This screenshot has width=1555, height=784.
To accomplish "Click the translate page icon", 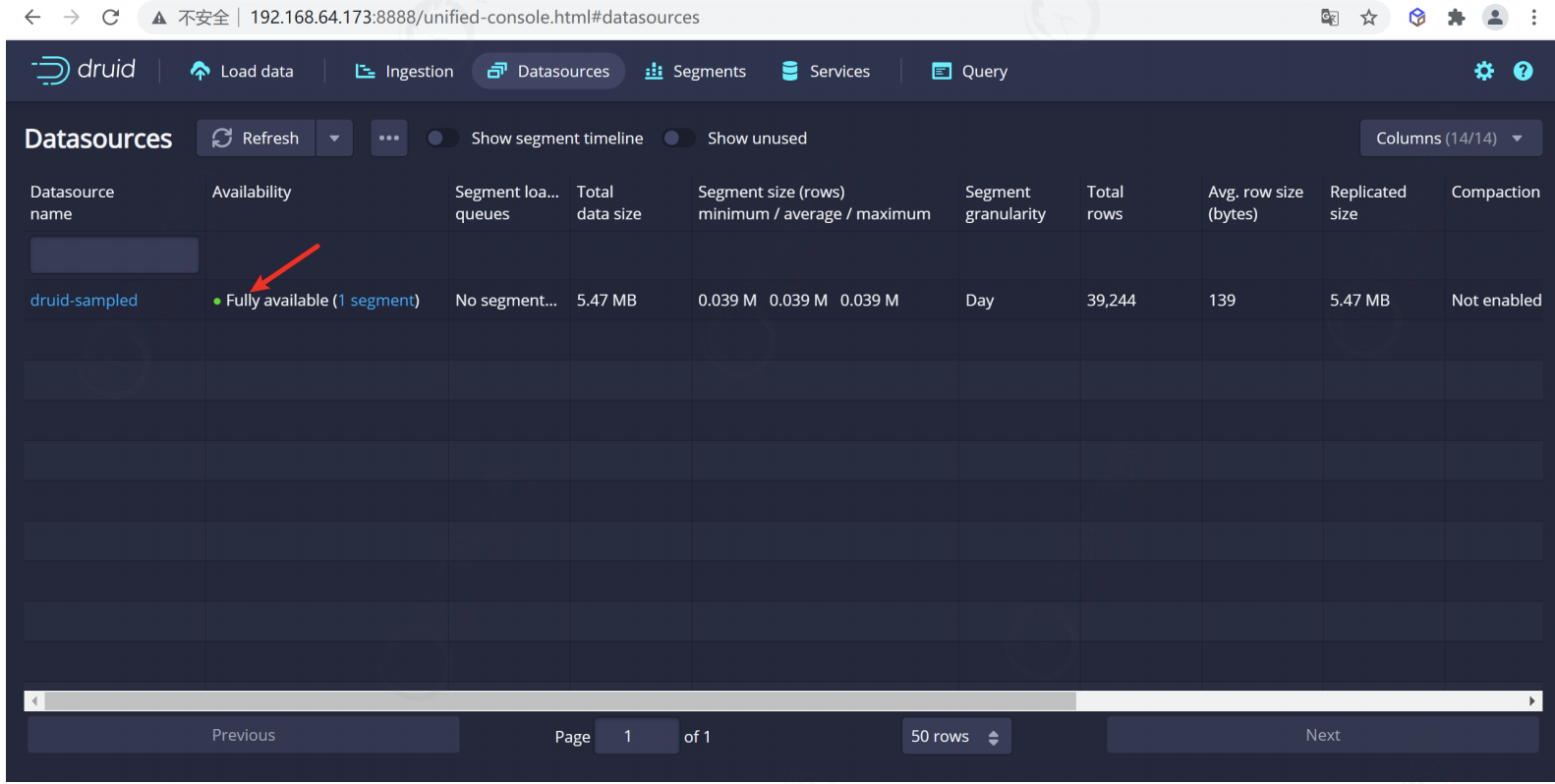I will (1330, 18).
